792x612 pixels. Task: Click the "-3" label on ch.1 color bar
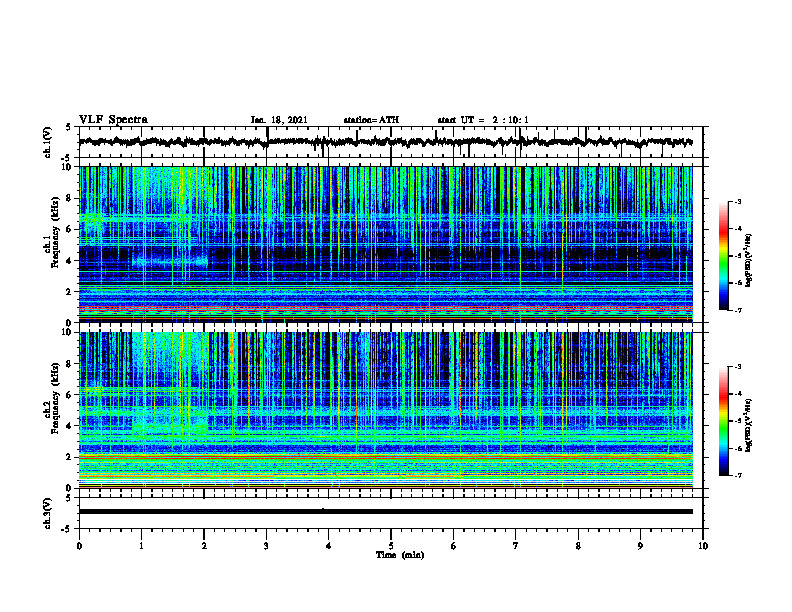738,201
